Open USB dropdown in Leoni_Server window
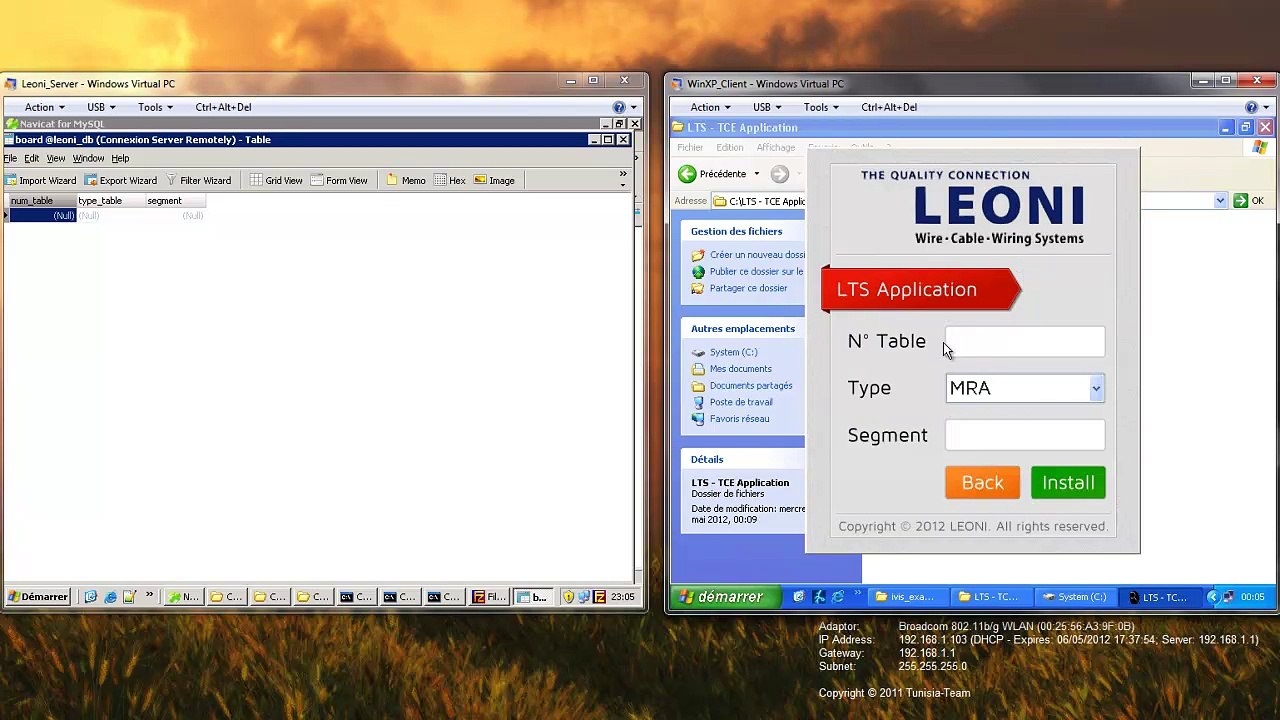The width and height of the screenshot is (1280, 720). tap(101, 107)
